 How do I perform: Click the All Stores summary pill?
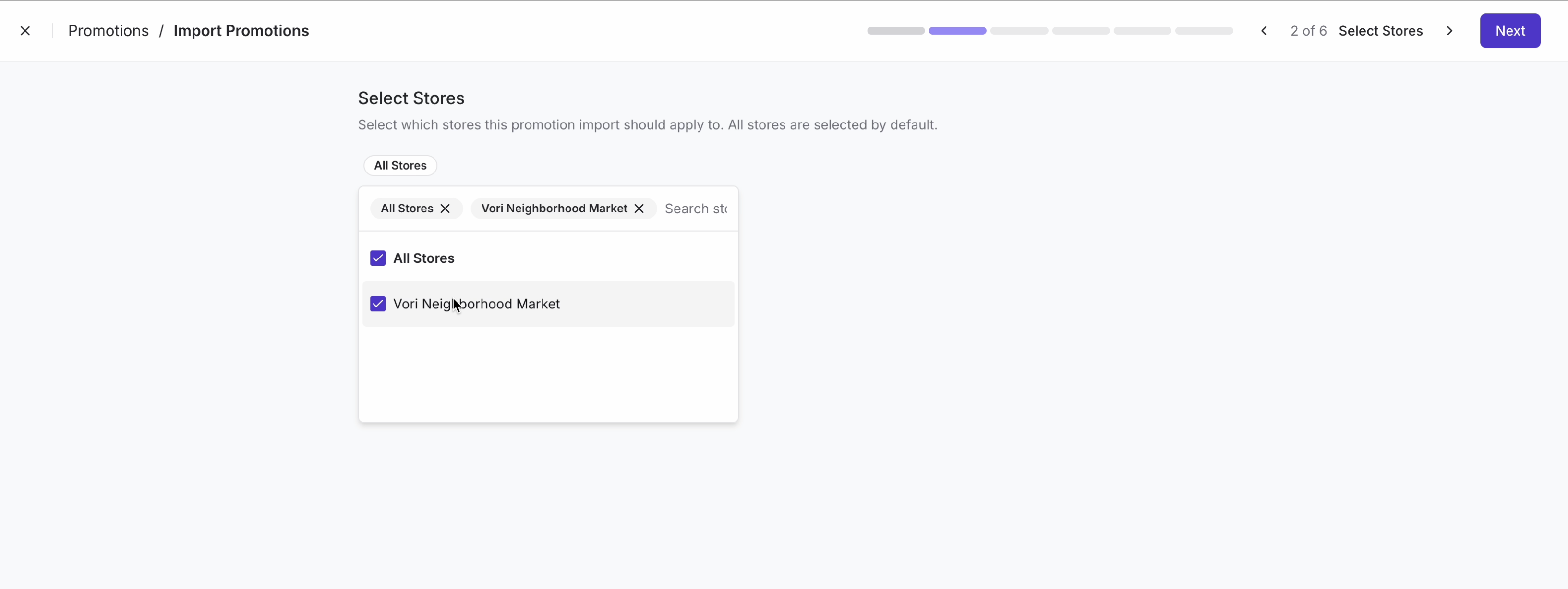tap(400, 166)
